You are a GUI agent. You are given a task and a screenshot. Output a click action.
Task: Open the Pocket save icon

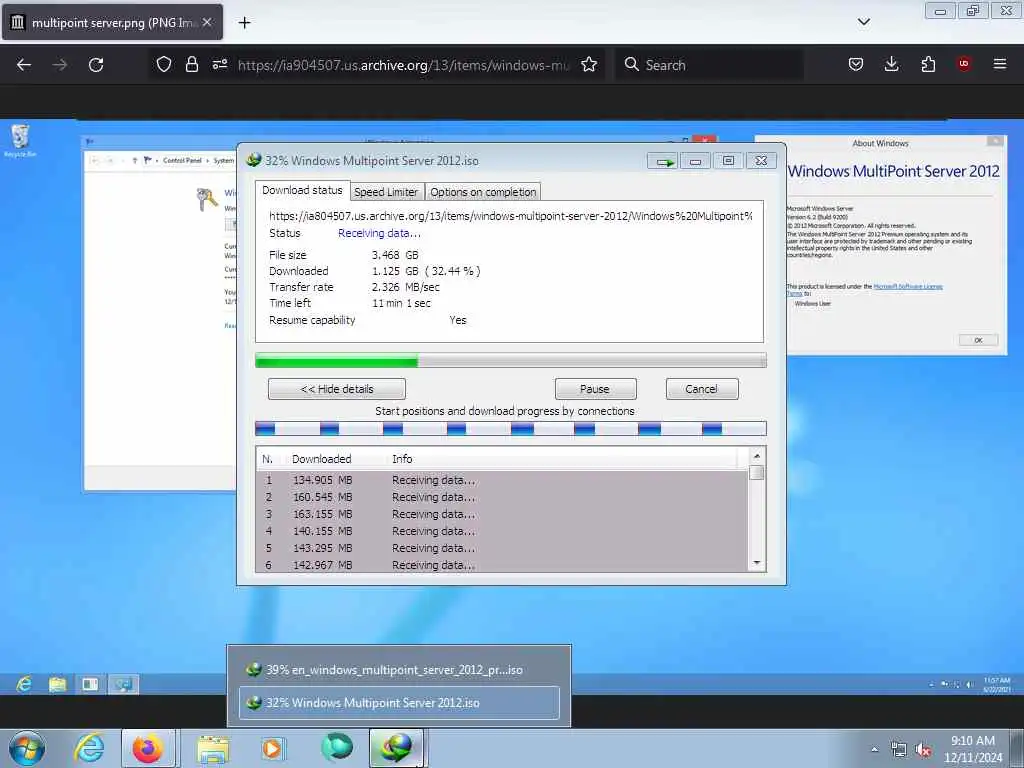click(856, 64)
